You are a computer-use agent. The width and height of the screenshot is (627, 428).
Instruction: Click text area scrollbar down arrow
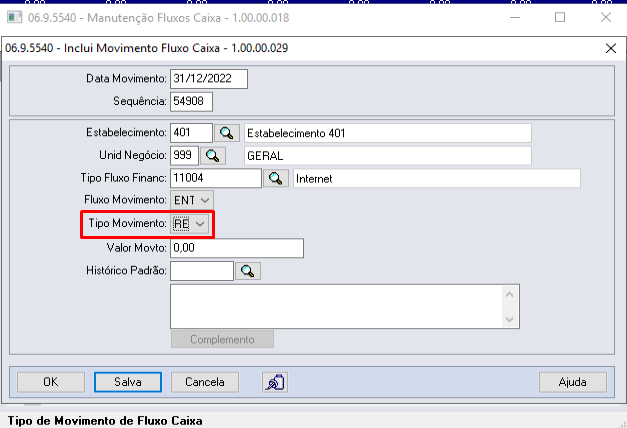tap(509, 319)
